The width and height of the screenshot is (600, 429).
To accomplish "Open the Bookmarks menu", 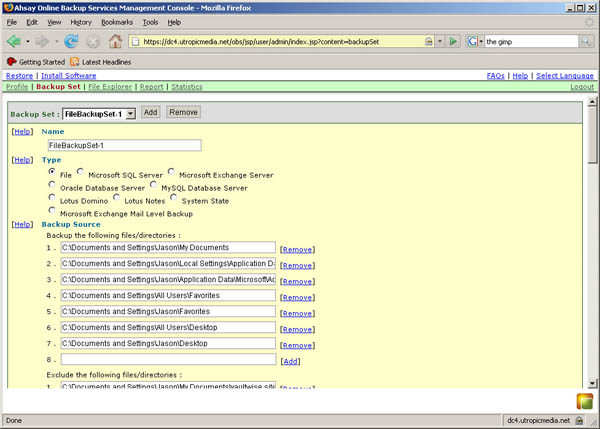I will tap(117, 22).
